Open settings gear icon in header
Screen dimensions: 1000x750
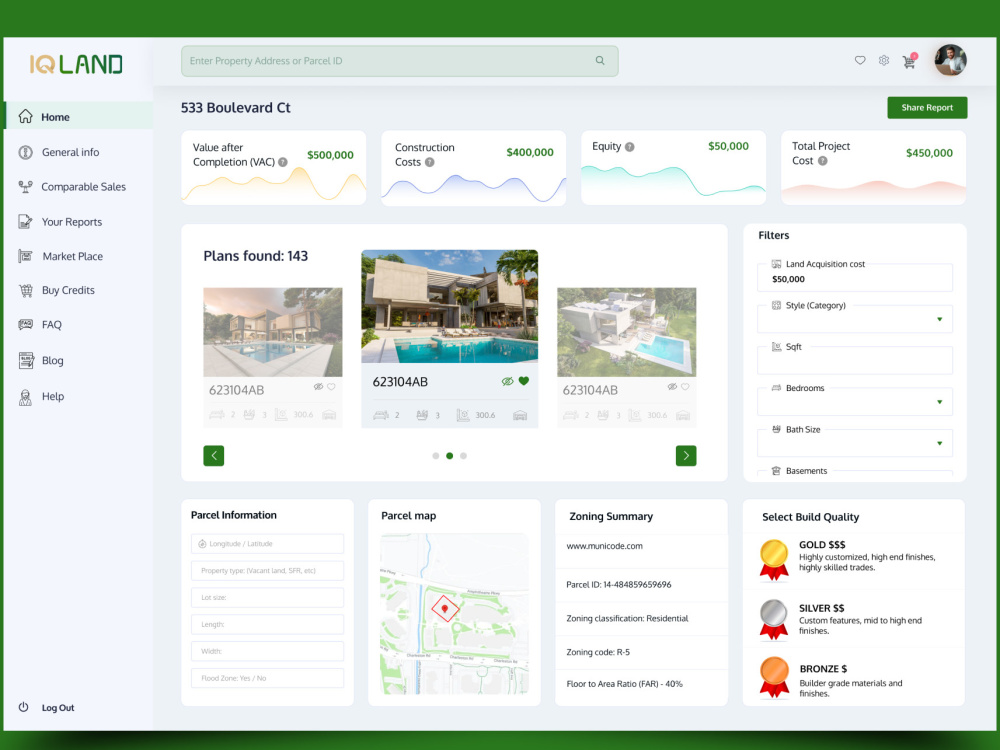pos(884,61)
